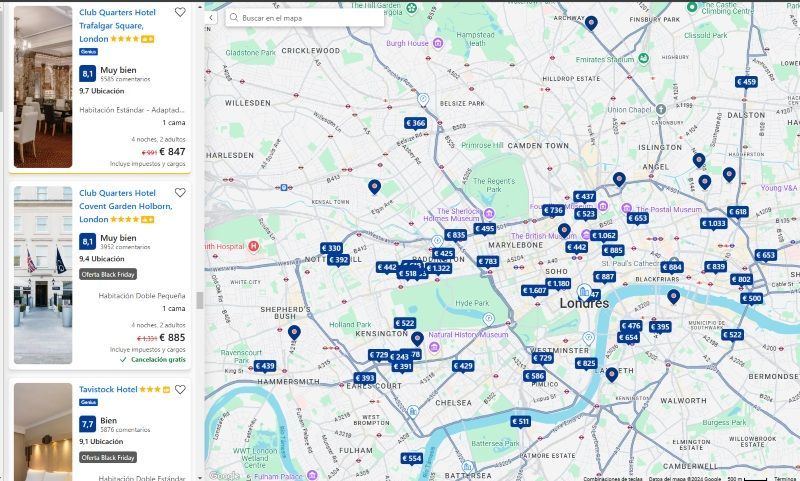Open the Tavistock Hotel title link
The image size is (800, 481).
click(x=108, y=389)
